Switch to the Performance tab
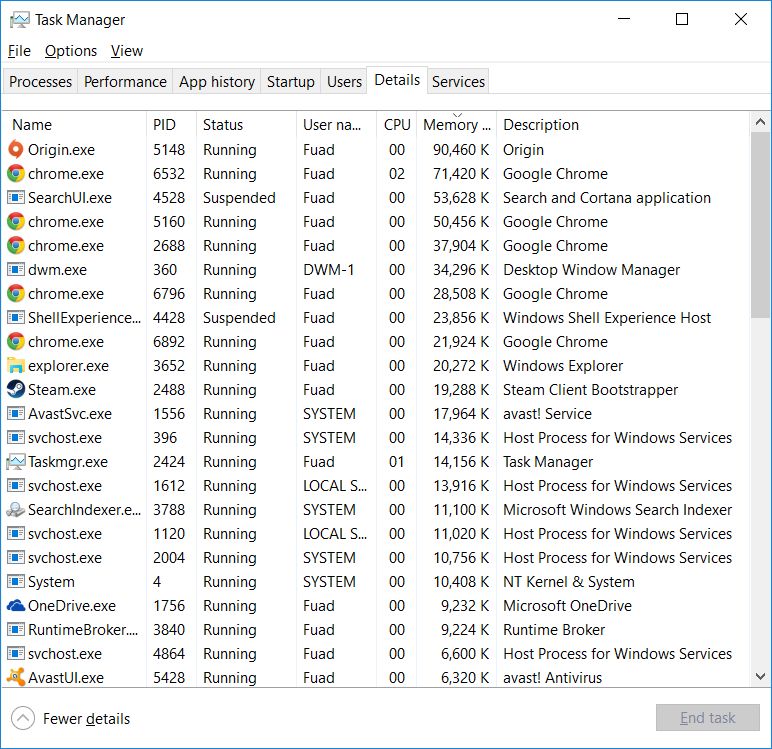This screenshot has width=772, height=749. (x=125, y=82)
